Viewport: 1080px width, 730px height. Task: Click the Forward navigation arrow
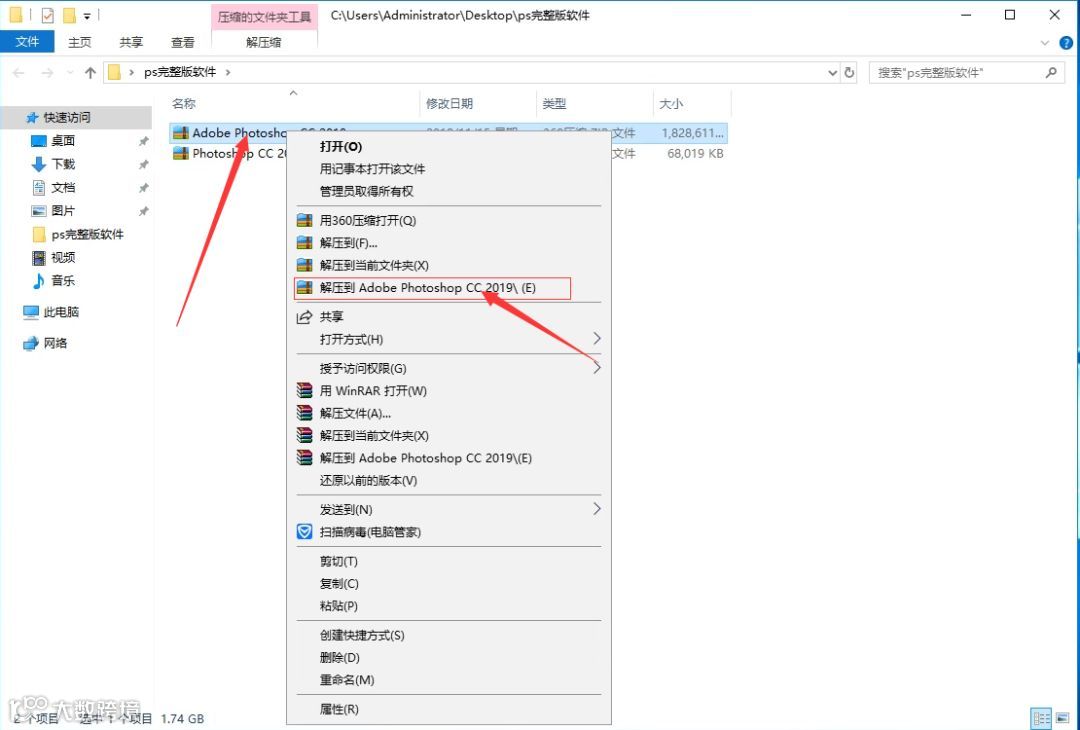pos(47,72)
